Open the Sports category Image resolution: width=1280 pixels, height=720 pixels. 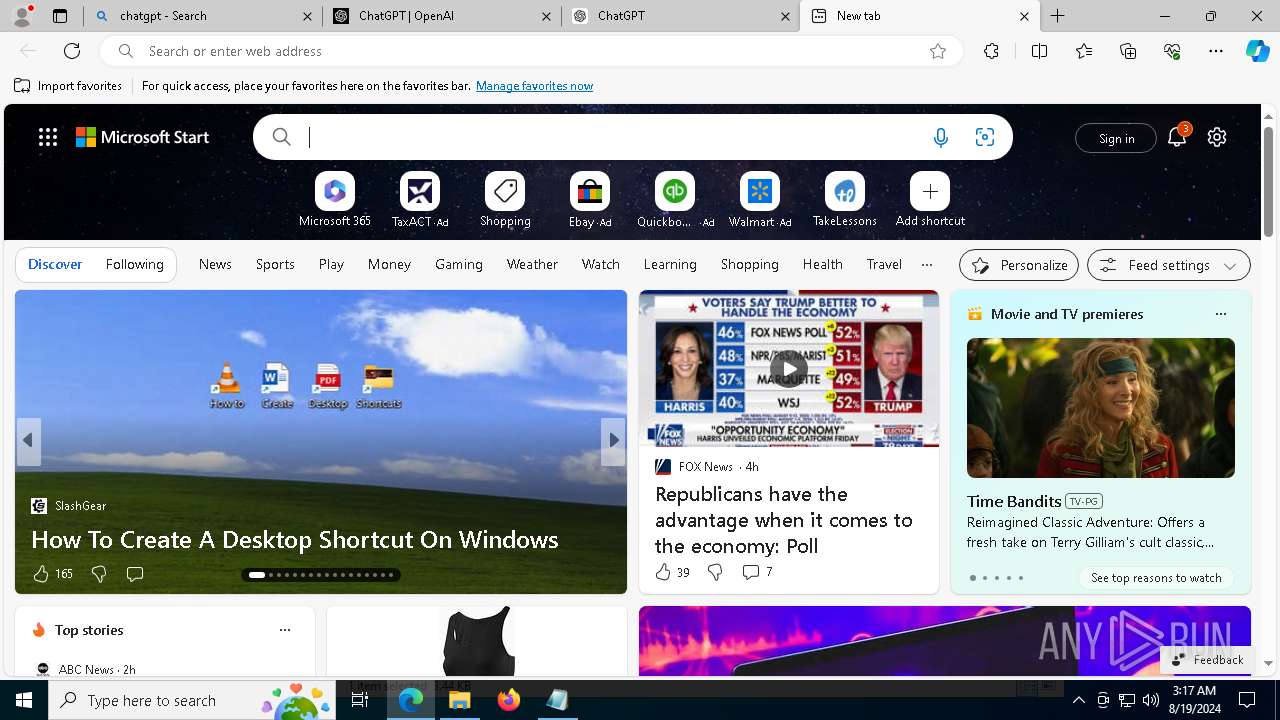275,264
